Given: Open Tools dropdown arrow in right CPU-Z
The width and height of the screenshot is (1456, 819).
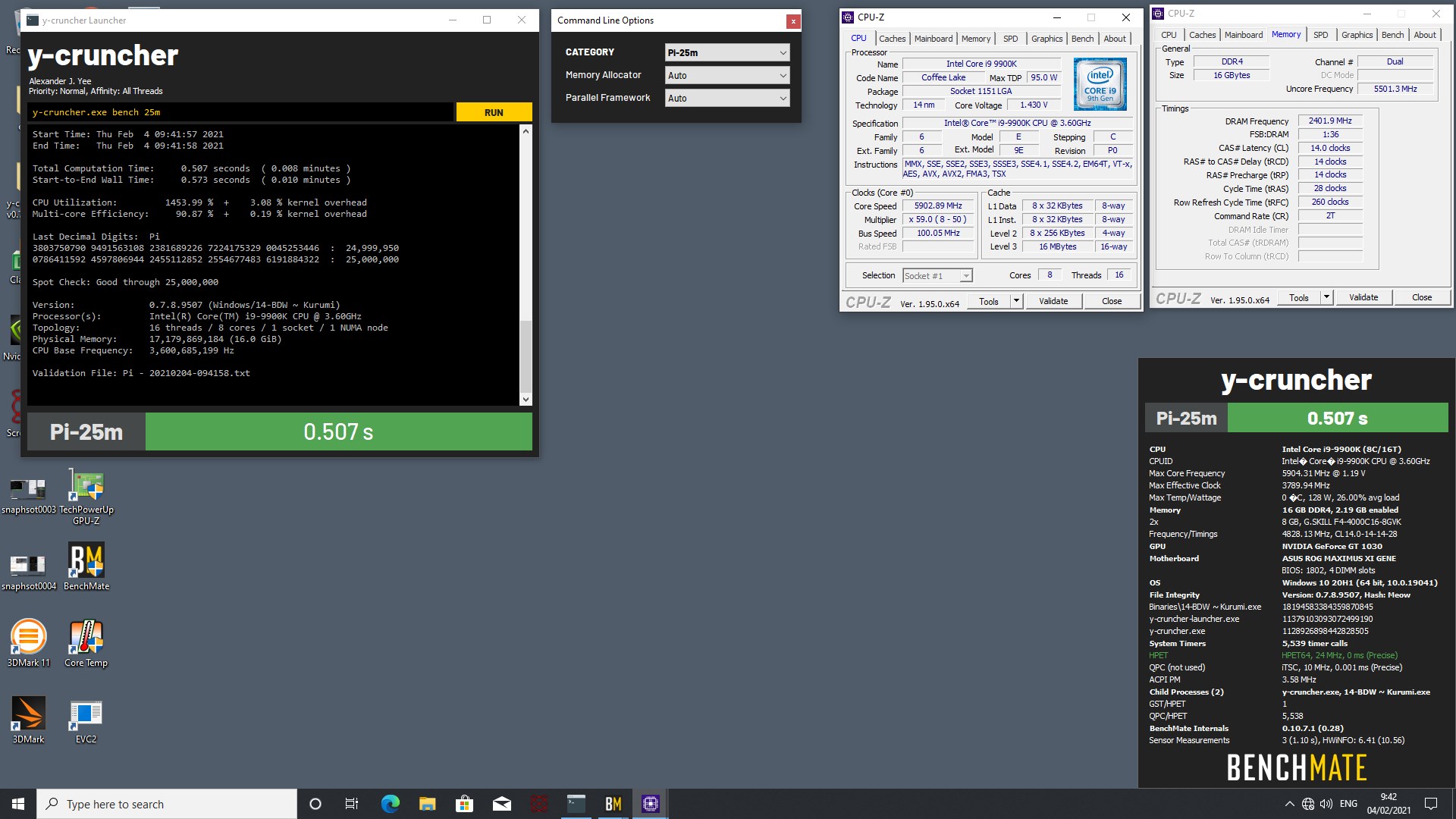Looking at the screenshot, I should [x=1326, y=297].
